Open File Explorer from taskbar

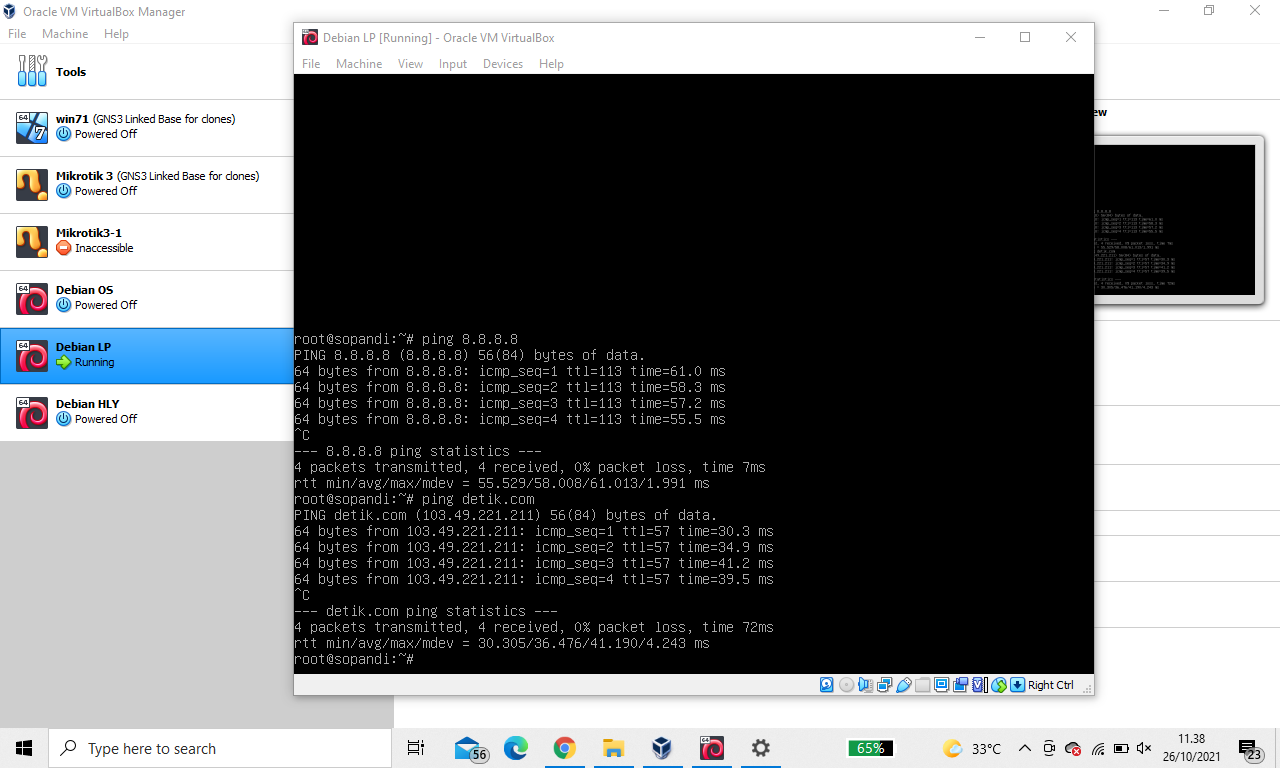[614, 748]
